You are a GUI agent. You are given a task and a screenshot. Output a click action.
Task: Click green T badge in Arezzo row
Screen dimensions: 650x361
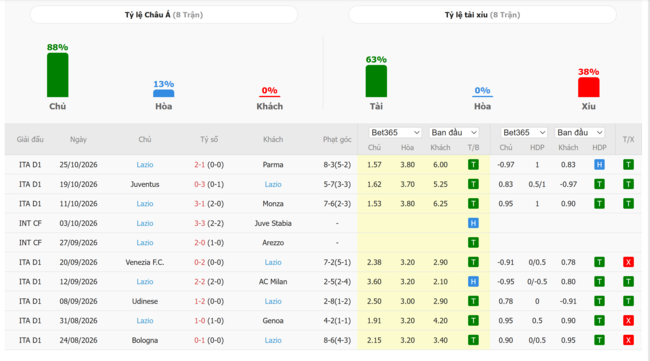(473, 242)
